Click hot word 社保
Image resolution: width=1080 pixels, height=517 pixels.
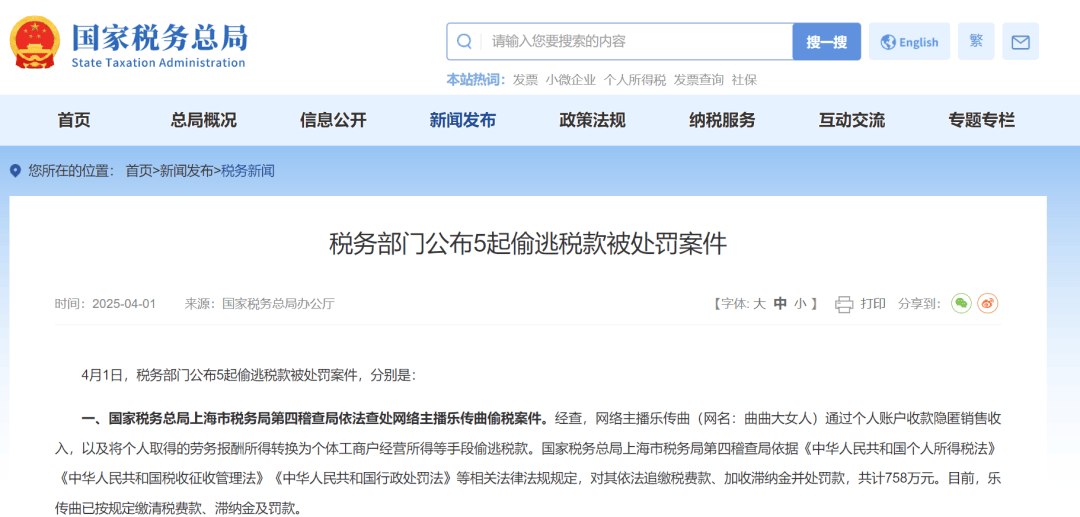click(x=744, y=80)
